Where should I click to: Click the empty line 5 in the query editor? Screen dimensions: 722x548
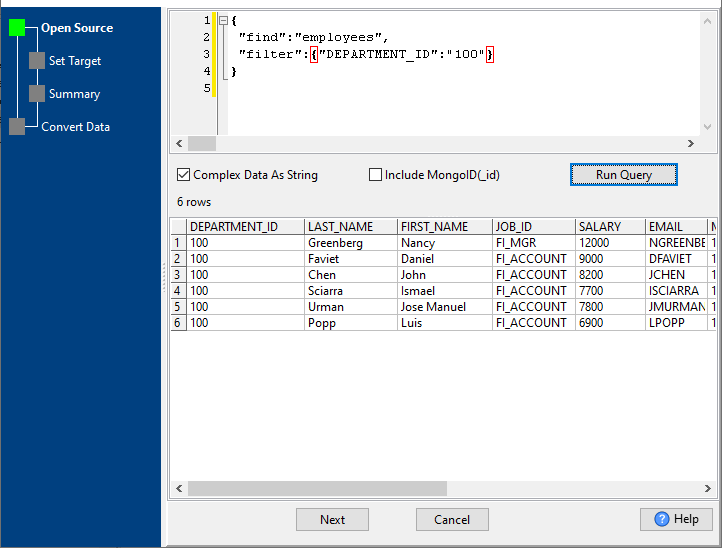(x=464, y=88)
